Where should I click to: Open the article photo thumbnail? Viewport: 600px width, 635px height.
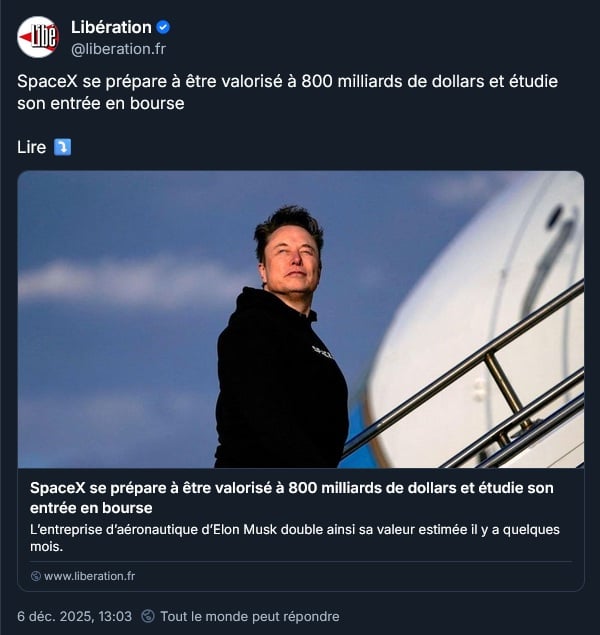pos(301,320)
